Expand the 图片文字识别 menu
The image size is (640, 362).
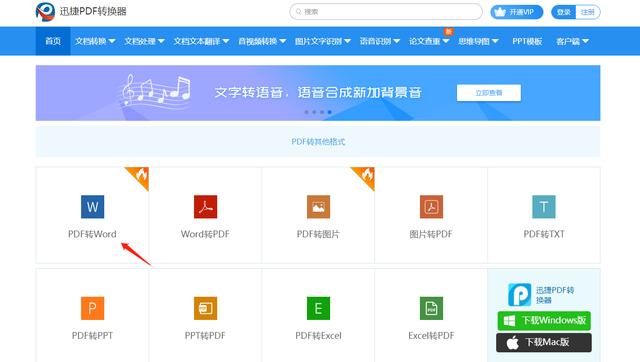[x=323, y=41]
